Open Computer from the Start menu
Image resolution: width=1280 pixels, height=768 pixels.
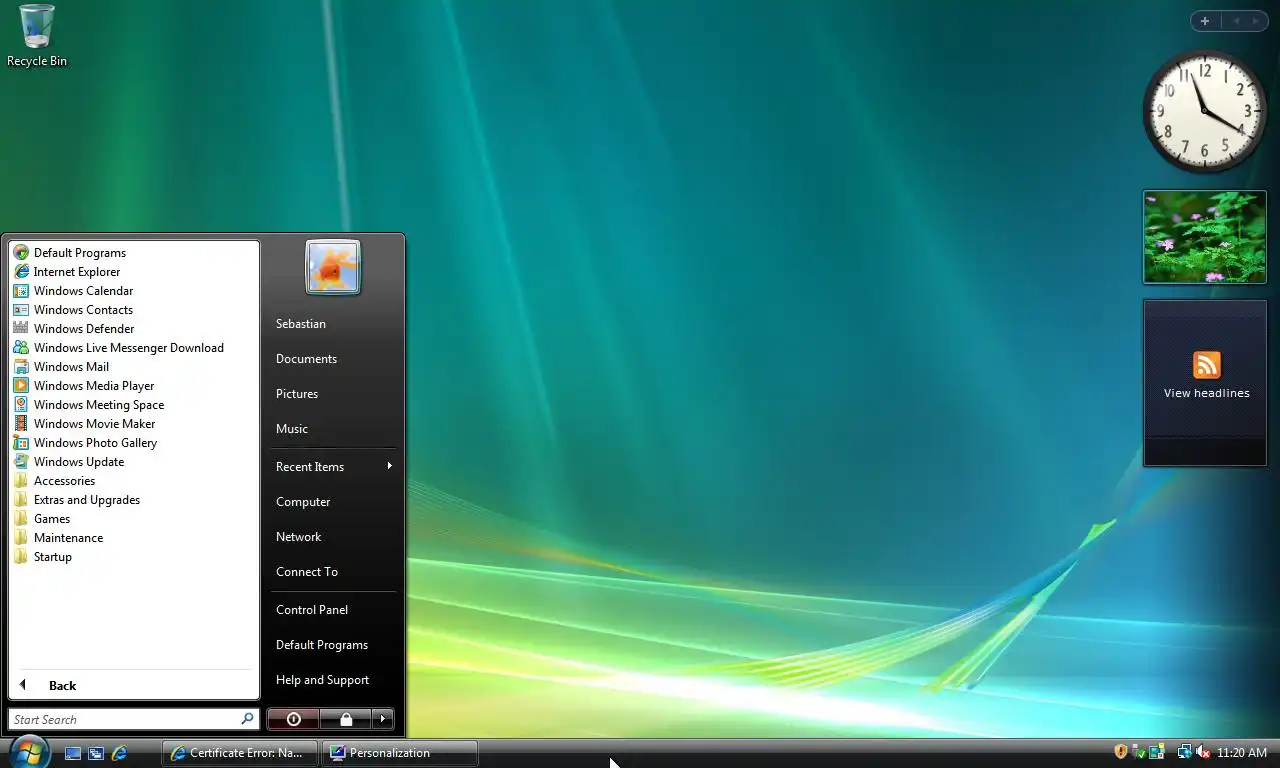click(x=333, y=502)
